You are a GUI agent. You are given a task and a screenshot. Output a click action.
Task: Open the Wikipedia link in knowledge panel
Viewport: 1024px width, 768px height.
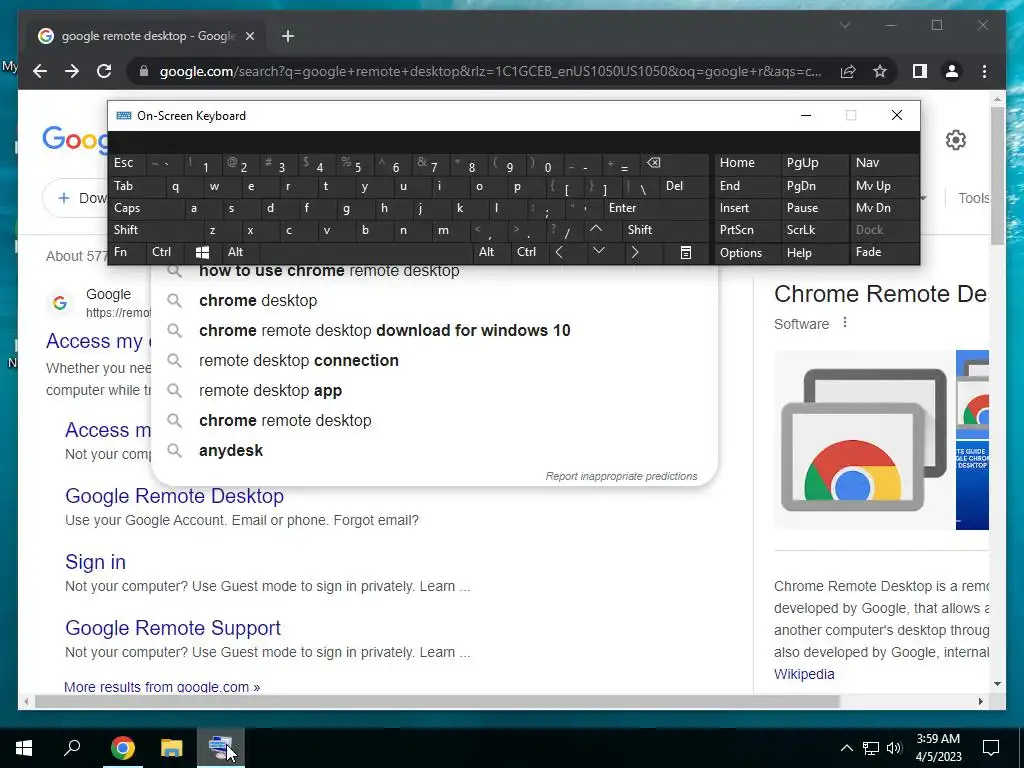[x=804, y=674]
